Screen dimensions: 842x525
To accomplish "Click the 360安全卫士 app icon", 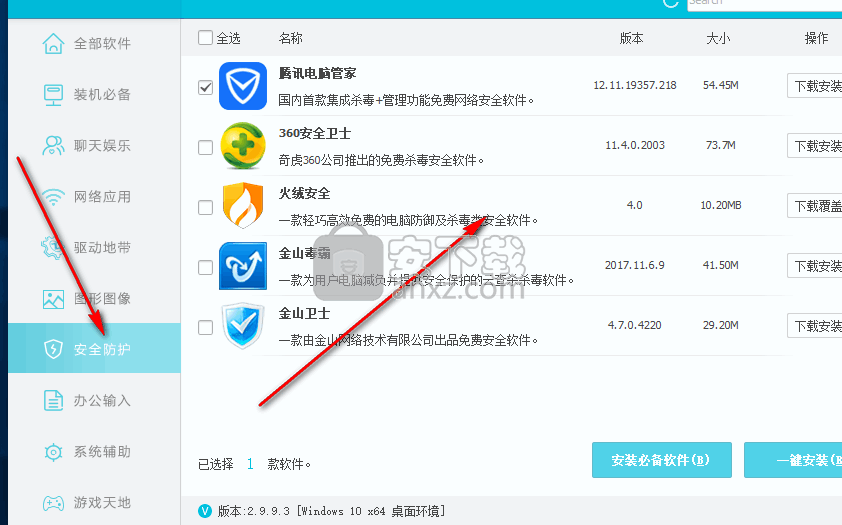I will (243, 146).
